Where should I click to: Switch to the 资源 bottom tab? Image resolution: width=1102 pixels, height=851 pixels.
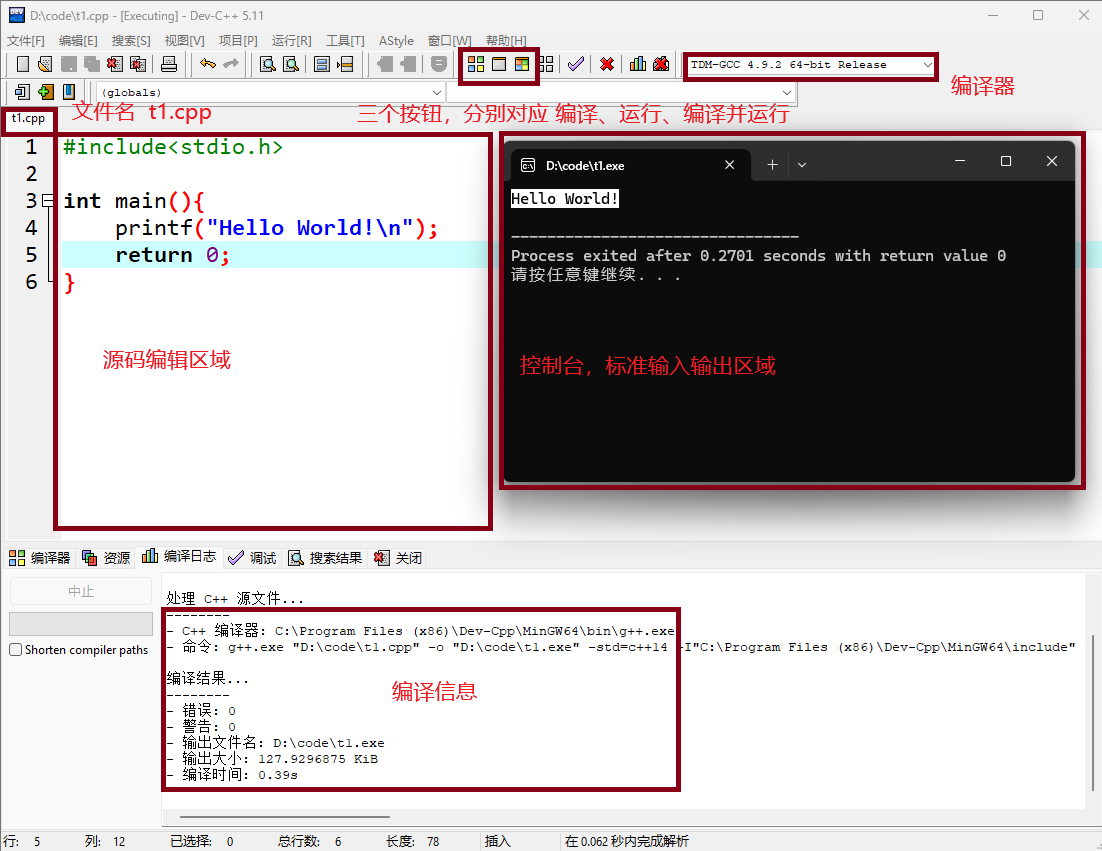point(106,558)
